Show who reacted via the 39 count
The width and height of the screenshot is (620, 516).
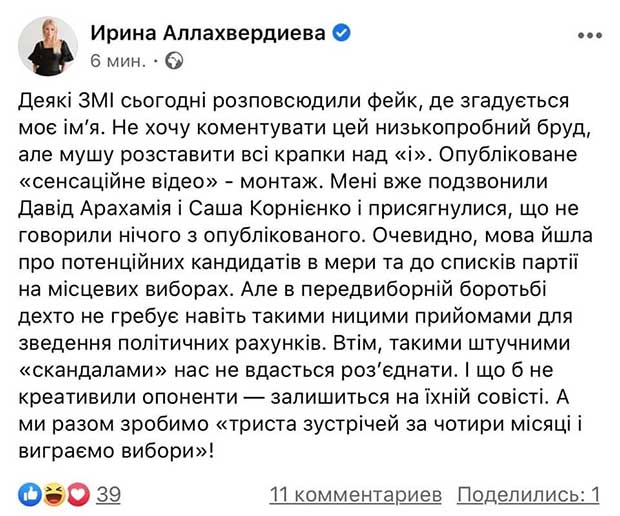click(108, 494)
